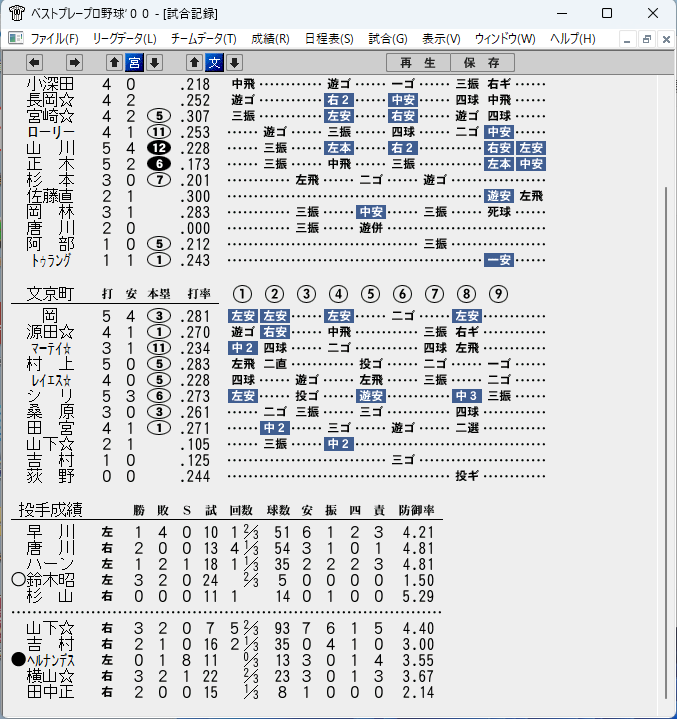This screenshot has width=677, height=719.
Task: Select the 宮 team button in the toolbar
Action: 134,62
